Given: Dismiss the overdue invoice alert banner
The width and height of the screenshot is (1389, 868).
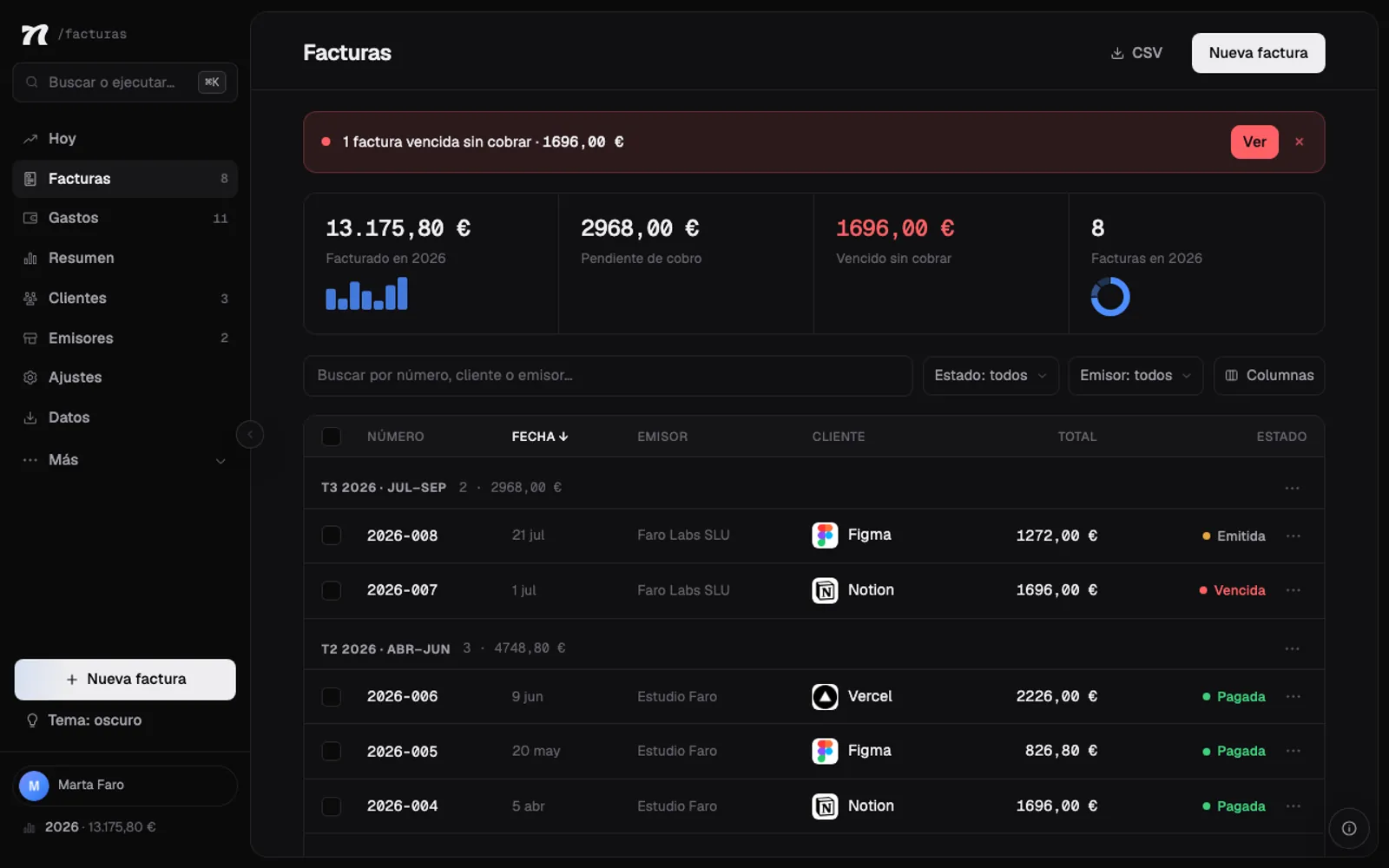Looking at the screenshot, I should pyautogui.click(x=1300, y=141).
